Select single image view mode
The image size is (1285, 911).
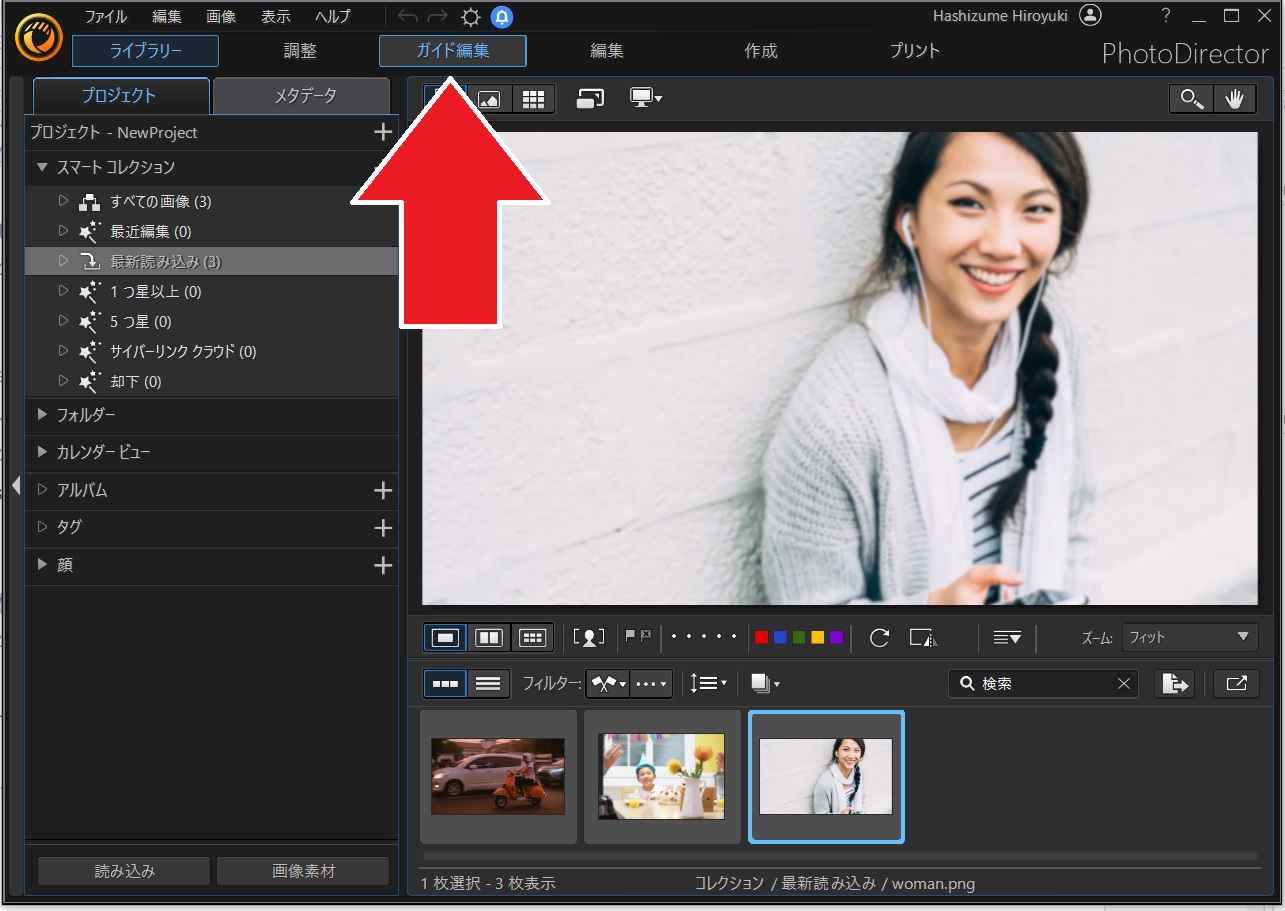pos(446,637)
